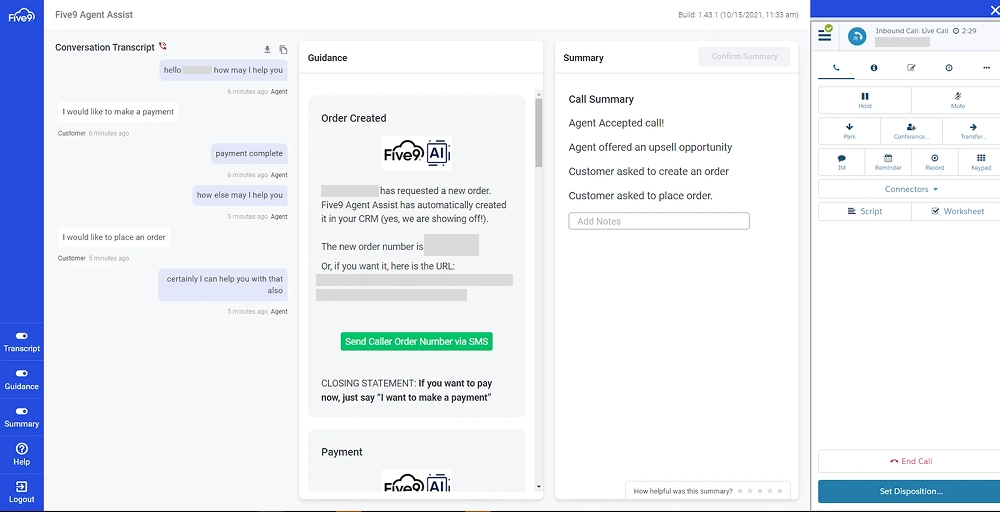Screen dimensions: 1000x512
Task: End the call
Action: click(x=911, y=461)
